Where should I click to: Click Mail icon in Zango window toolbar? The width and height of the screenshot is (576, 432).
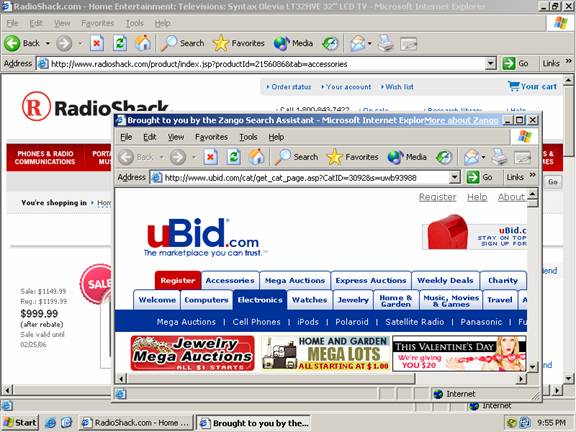(471, 157)
